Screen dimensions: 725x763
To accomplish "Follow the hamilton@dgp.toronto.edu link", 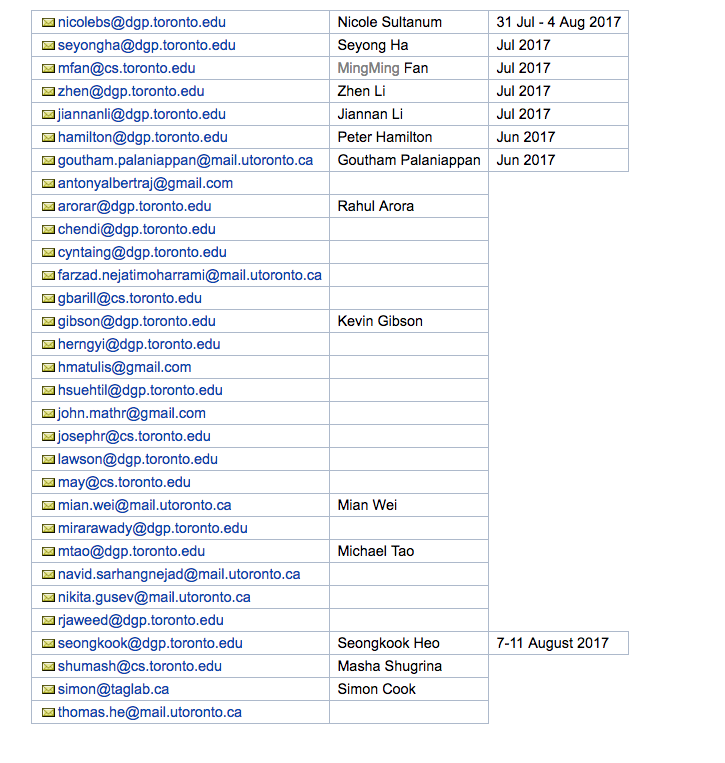I will point(143,137).
